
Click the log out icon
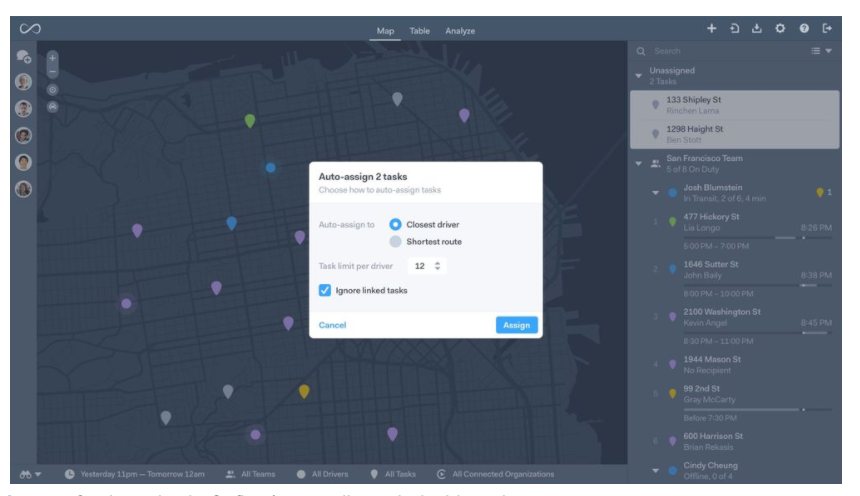827,29
